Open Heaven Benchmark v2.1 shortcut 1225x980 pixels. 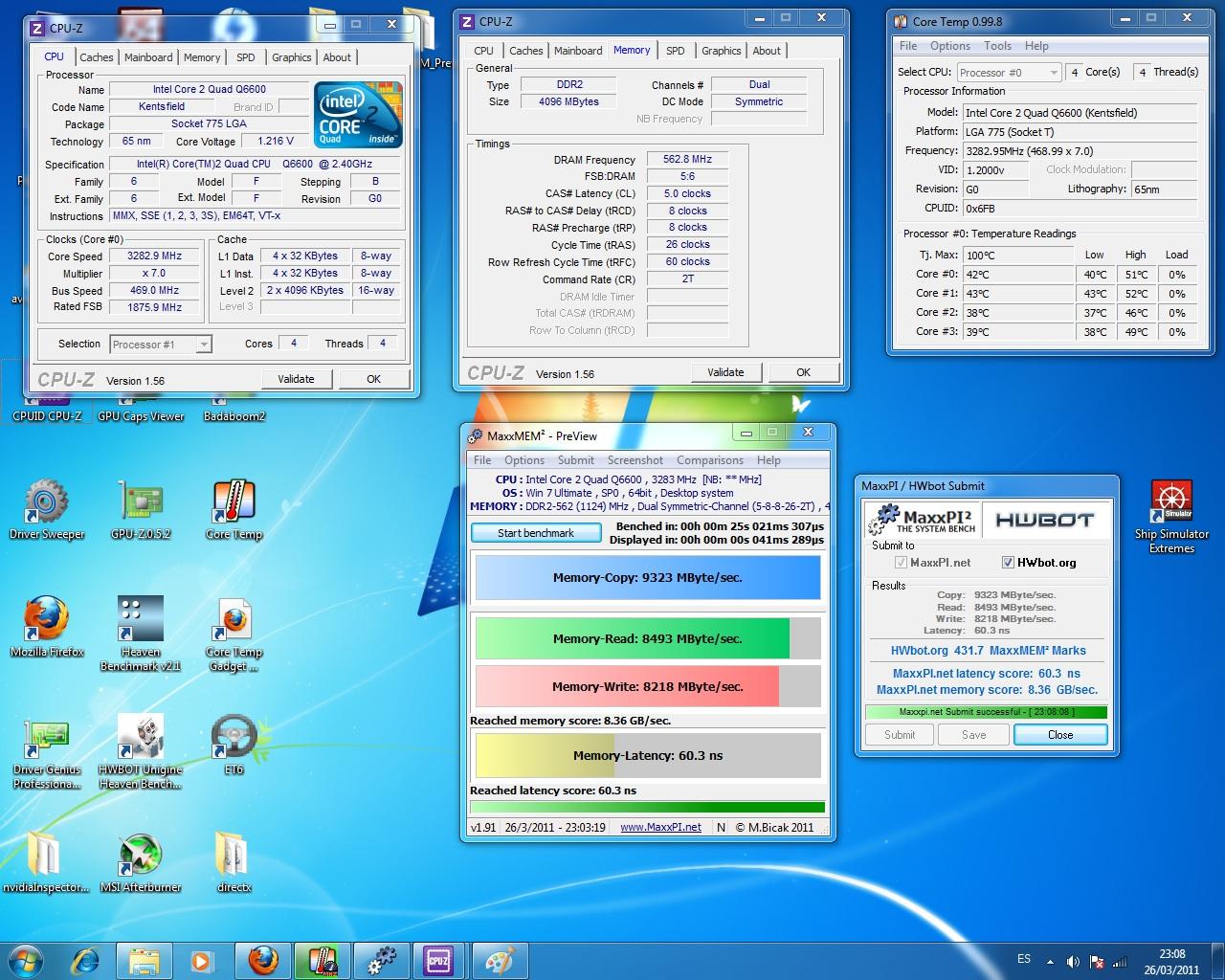141,634
